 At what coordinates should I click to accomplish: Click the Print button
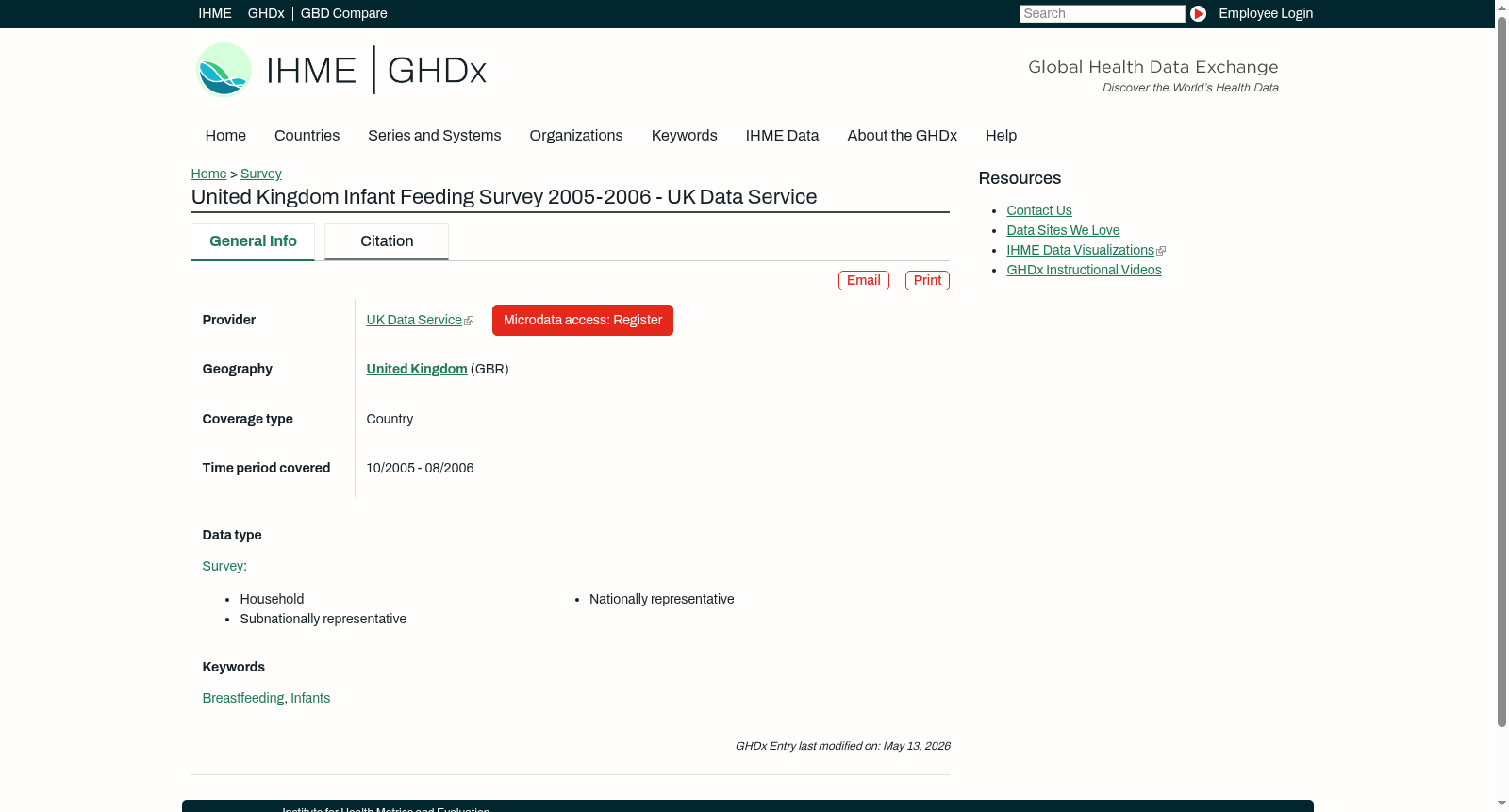[927, 280]
